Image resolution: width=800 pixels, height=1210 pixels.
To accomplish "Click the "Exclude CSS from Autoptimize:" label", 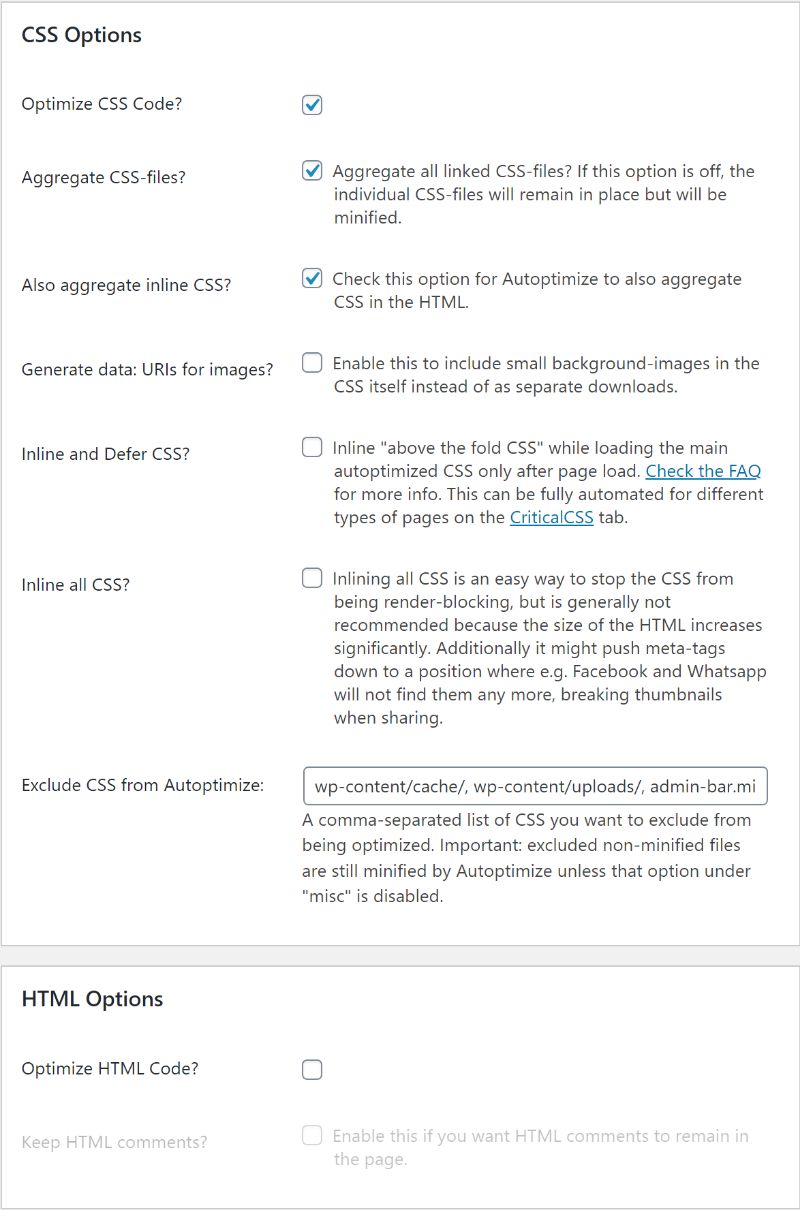I will pyautogui.click(x=142, y=786).
